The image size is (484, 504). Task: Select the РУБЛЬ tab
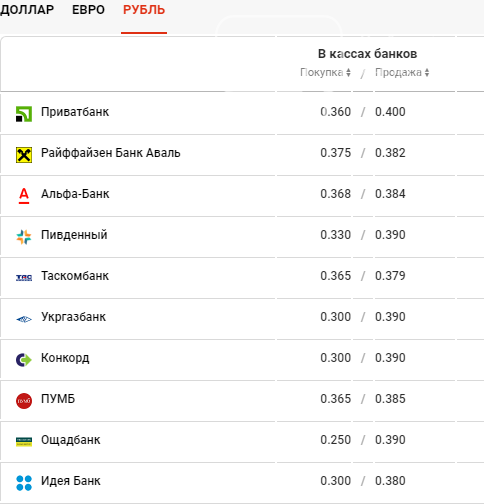point(144,10)
